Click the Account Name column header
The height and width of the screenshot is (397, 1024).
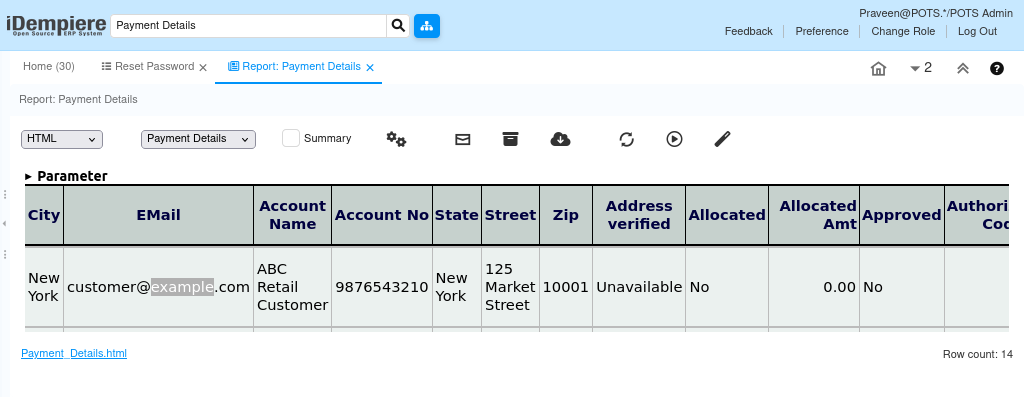[293, 215]
